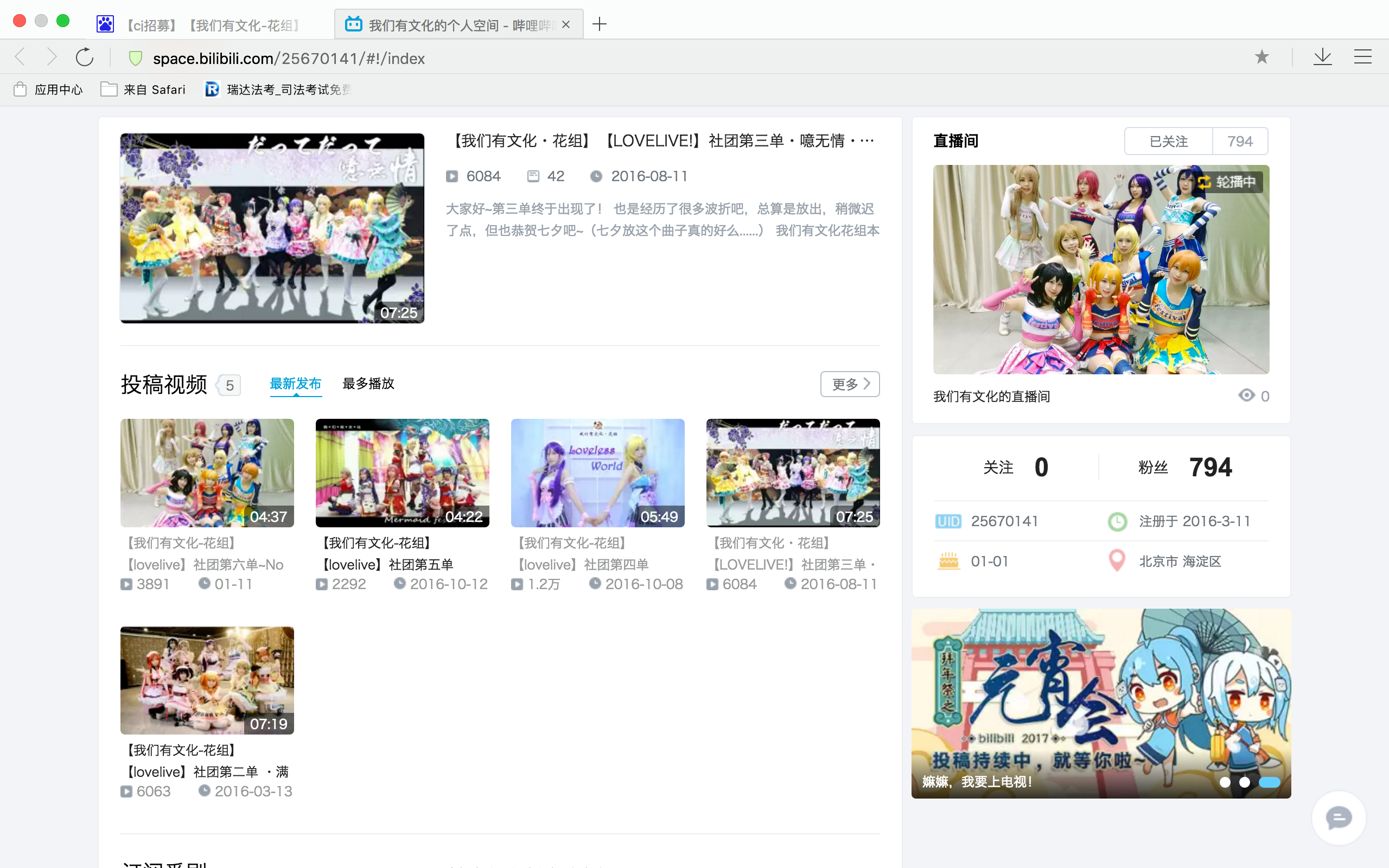
Task: Close the bilibili personal space tab
Action: [x=566, y=25]
